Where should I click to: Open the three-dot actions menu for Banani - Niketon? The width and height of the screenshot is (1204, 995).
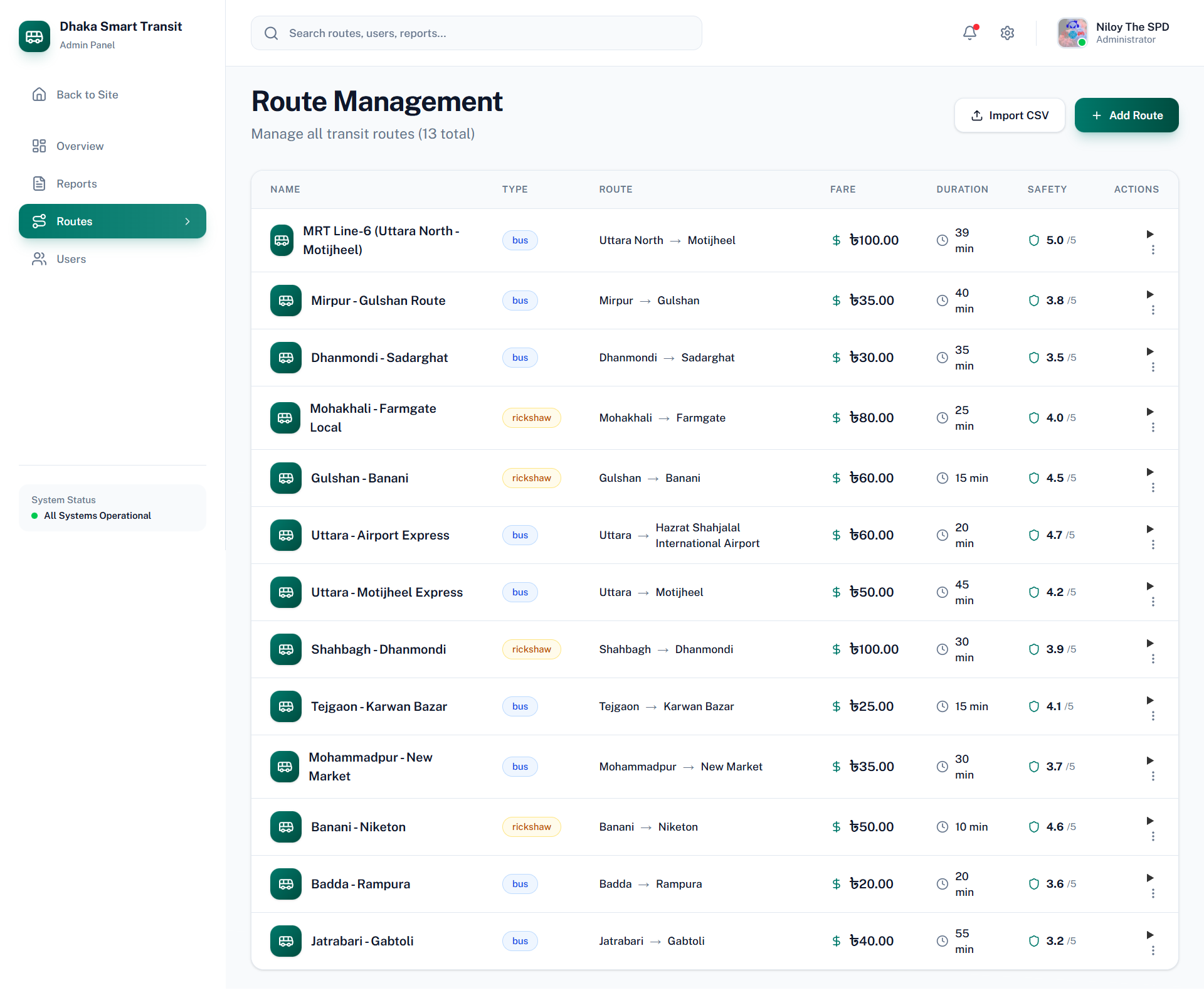point(1153,836)
